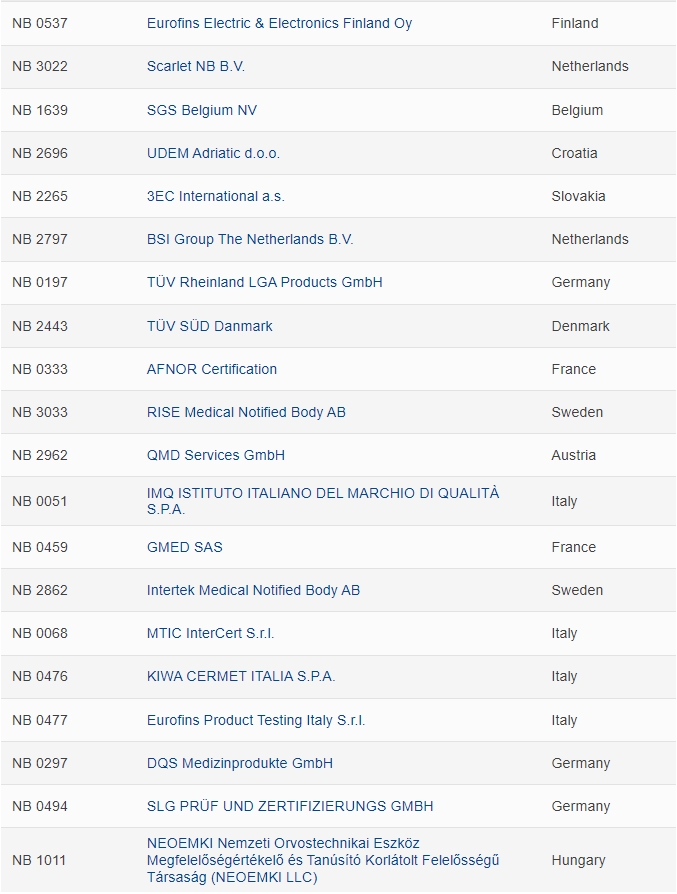Open TÜV SÜD Danmark link
The image size is (677, 894).
[209, 326]
